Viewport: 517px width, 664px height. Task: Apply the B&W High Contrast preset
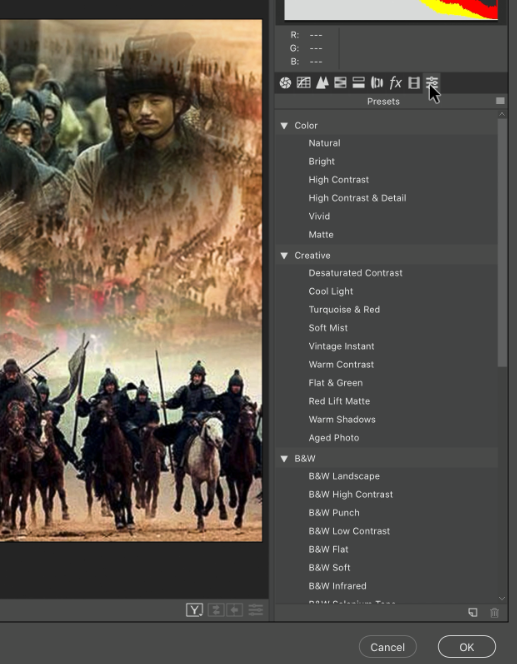click(351, 494)
